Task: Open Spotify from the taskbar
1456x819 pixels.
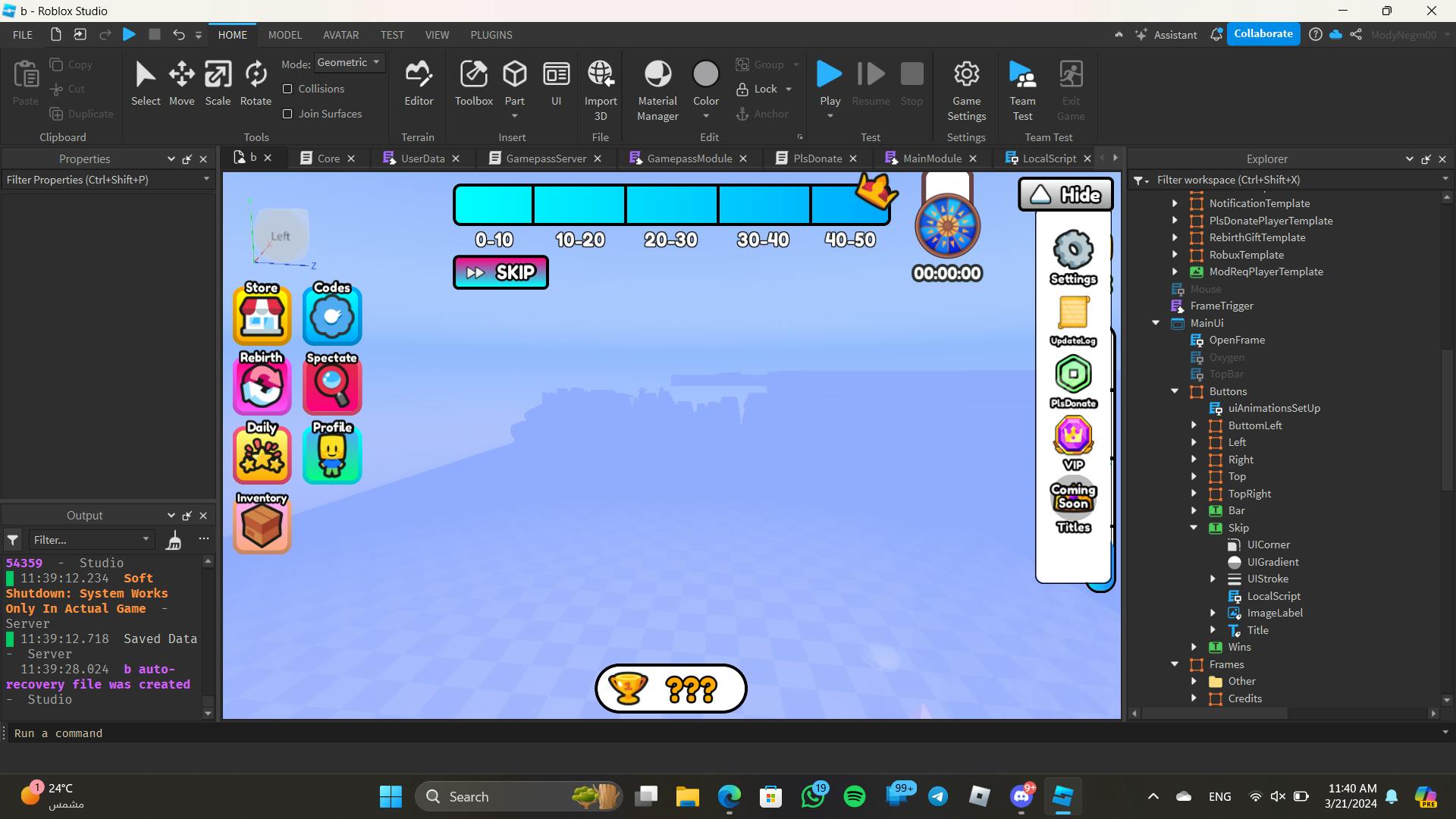Action: tap(854, 796)
